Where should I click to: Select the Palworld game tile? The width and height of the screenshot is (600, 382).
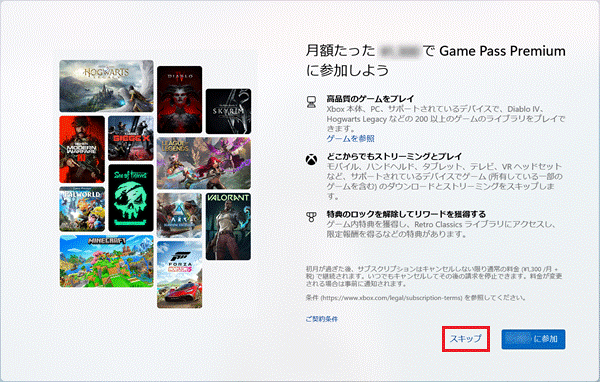[82, 209]
